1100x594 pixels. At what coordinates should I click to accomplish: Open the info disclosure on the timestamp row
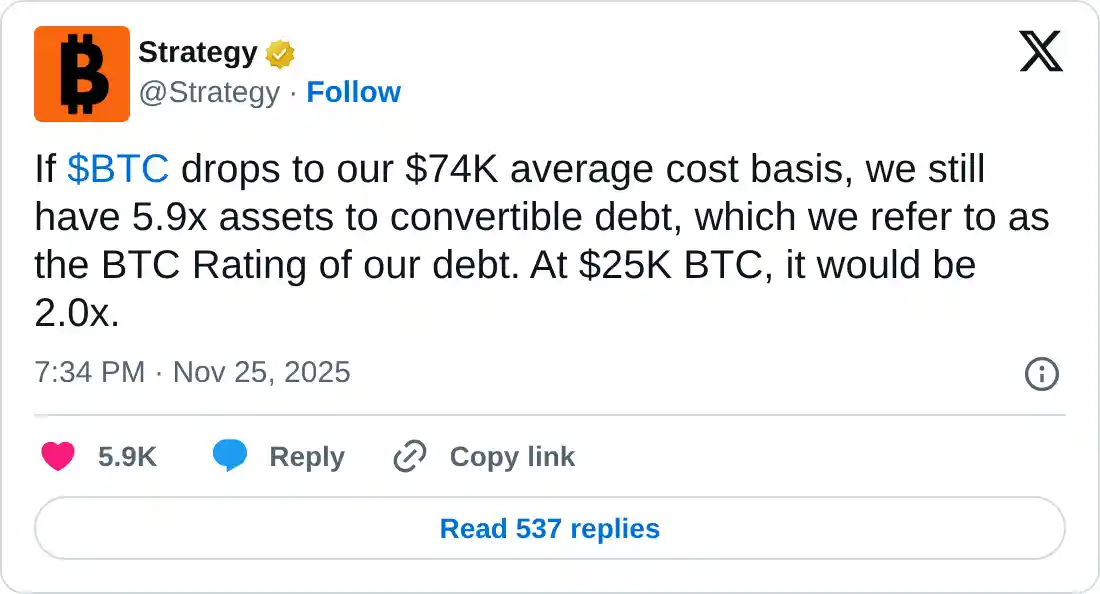coord(1041,373)
